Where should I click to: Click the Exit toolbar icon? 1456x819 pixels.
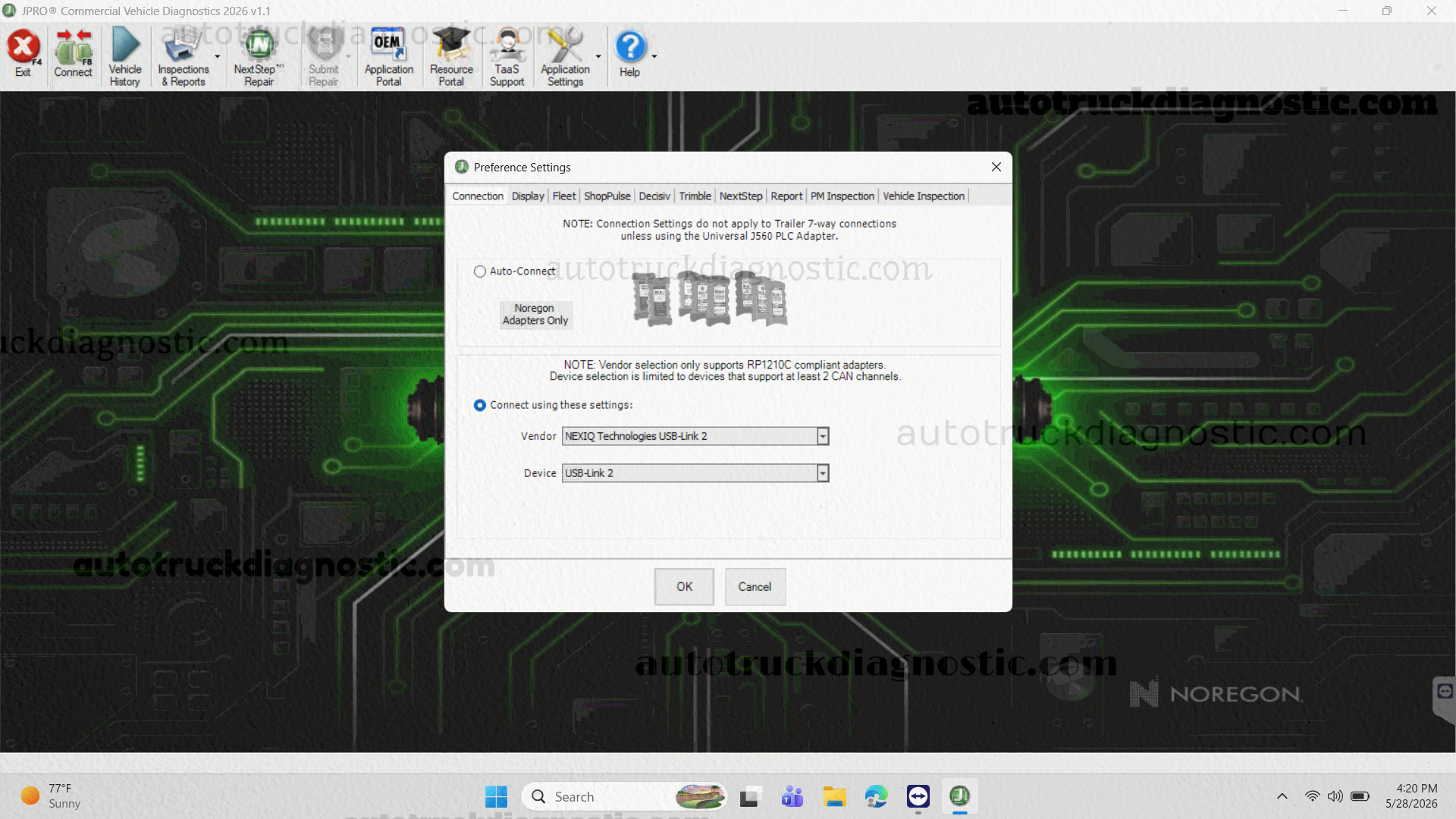tap(24, 54)
